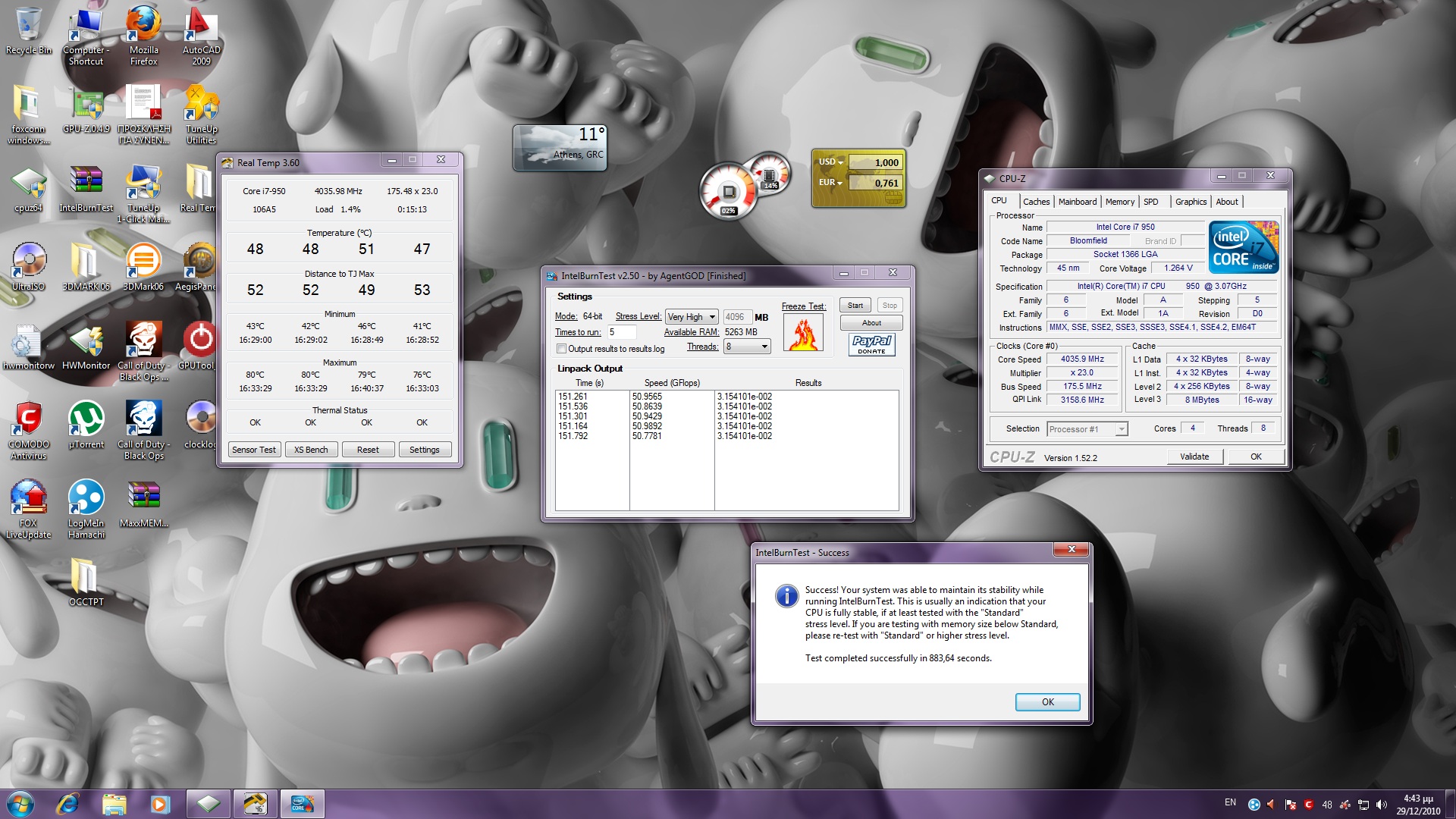Open Call of Duty Black Ops icon beside µTorrent
The width and height of the screenshot is (1456, 819).
144,431
